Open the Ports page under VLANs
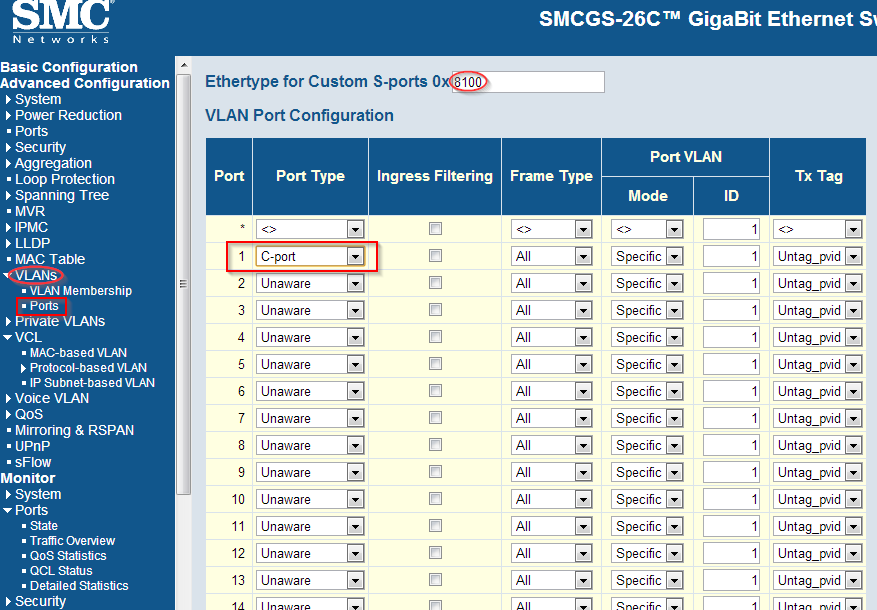877x610 pixels. pyautogui.click(x=44, y=306)
